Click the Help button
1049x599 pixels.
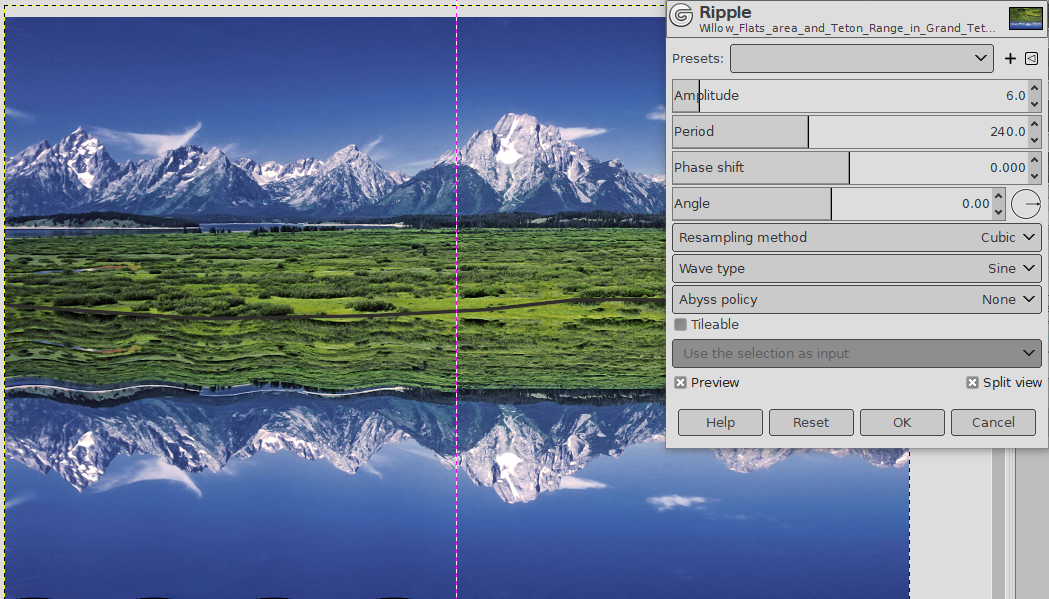click(x=721, y=423)
